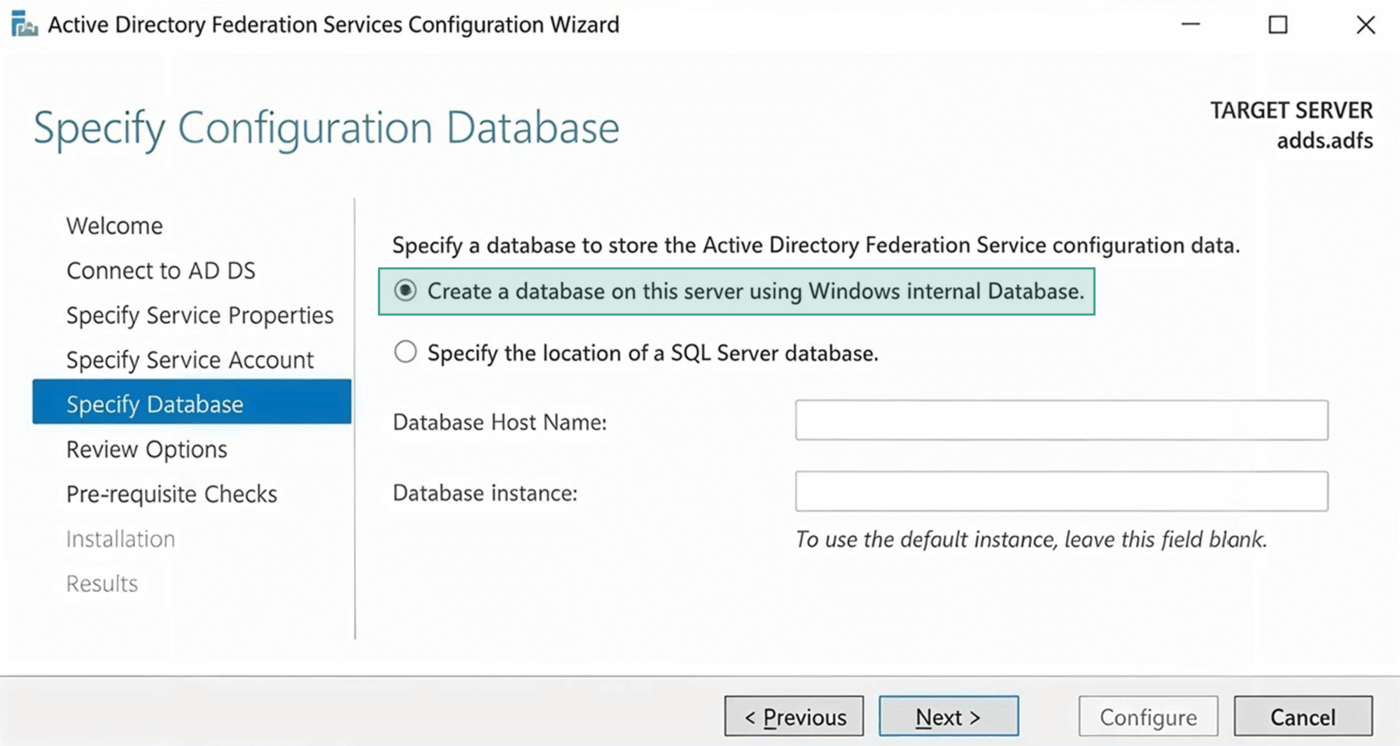Screen dimensions: 1400x746
Task: Proceed with the Next button
Action: point(948,717)
